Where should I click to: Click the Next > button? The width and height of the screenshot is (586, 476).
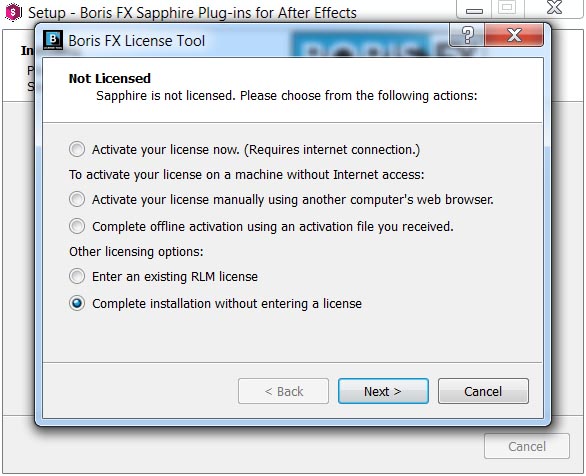pos(383,391)
